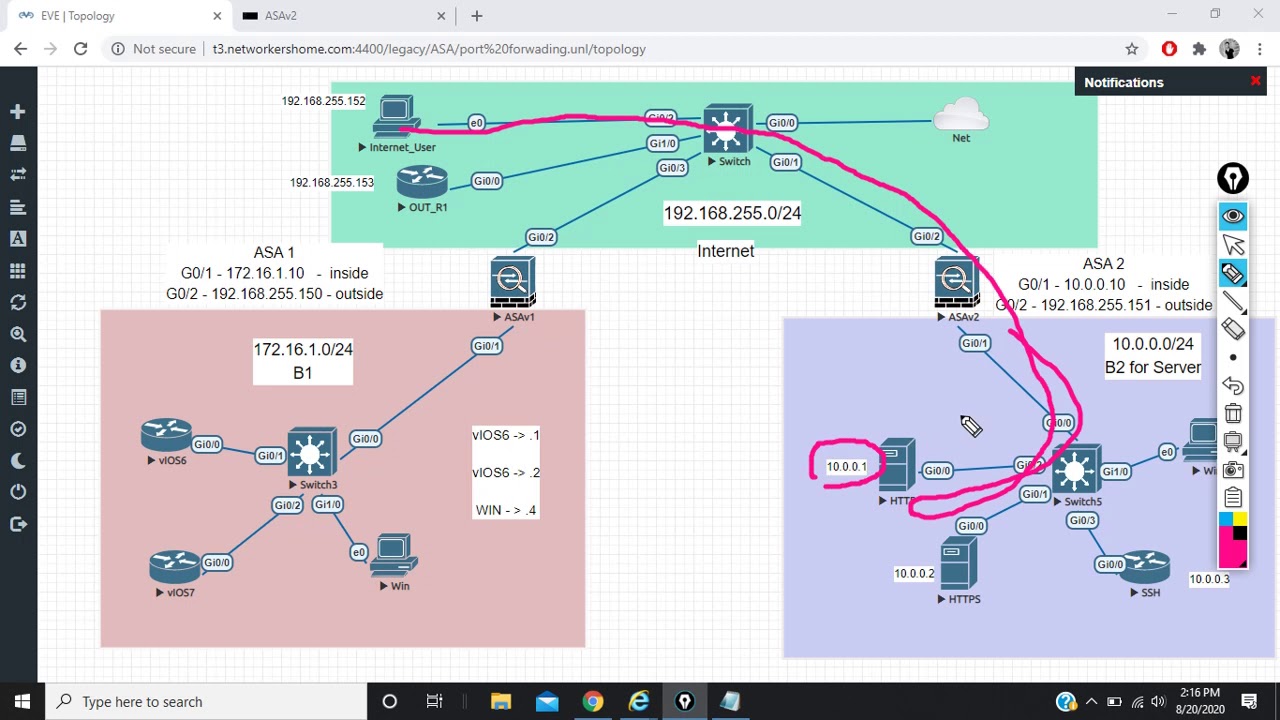Click the 172.16.1.0/24 B1 label

tap(303, 361)
